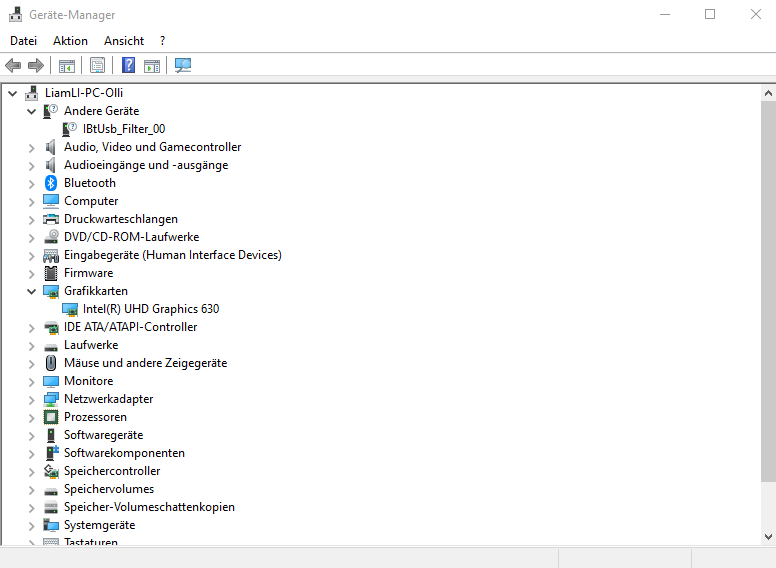Open the Ansicht menu

[x=124, y=41]
